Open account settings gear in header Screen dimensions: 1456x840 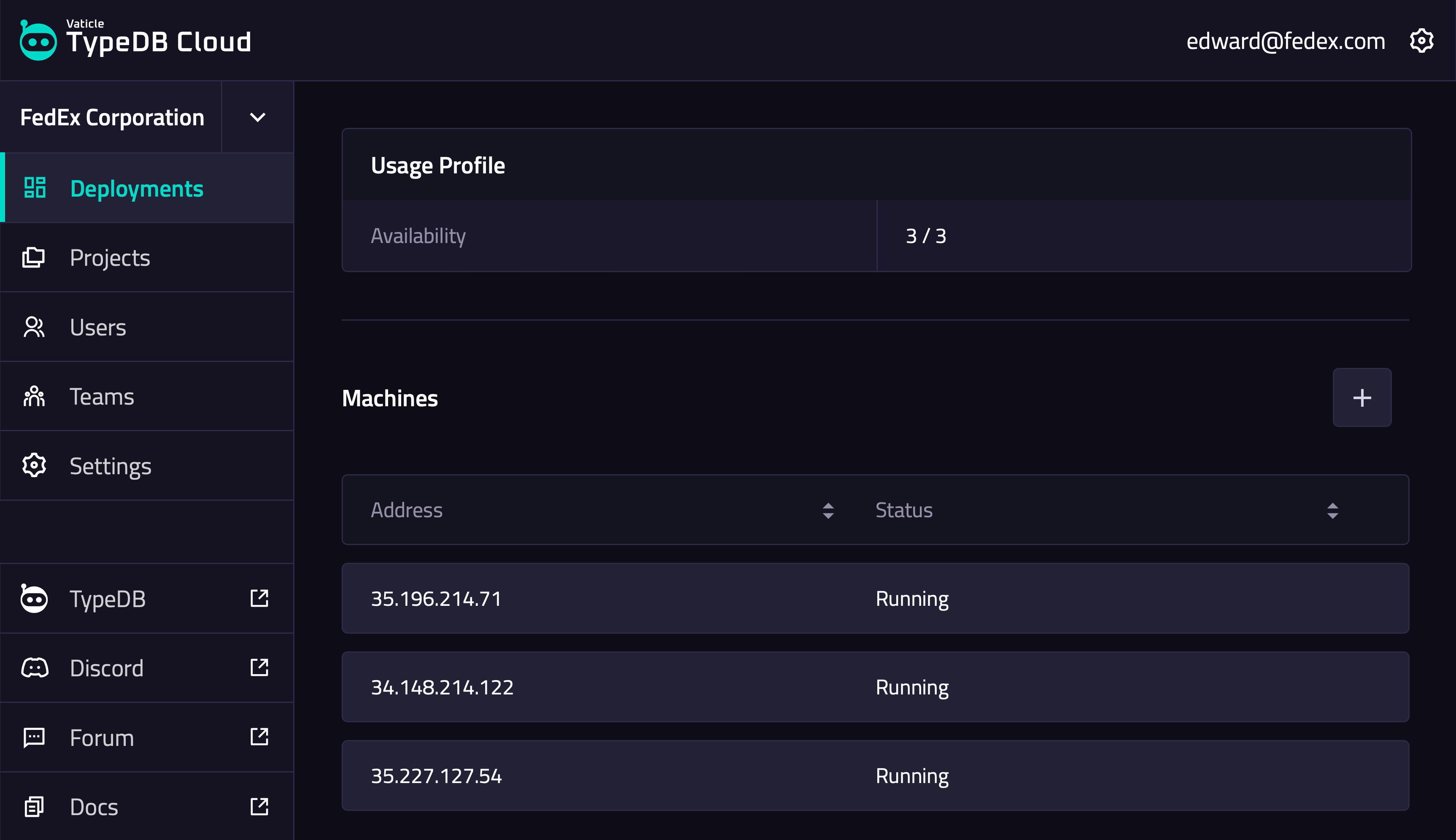tap(1421, 41)
